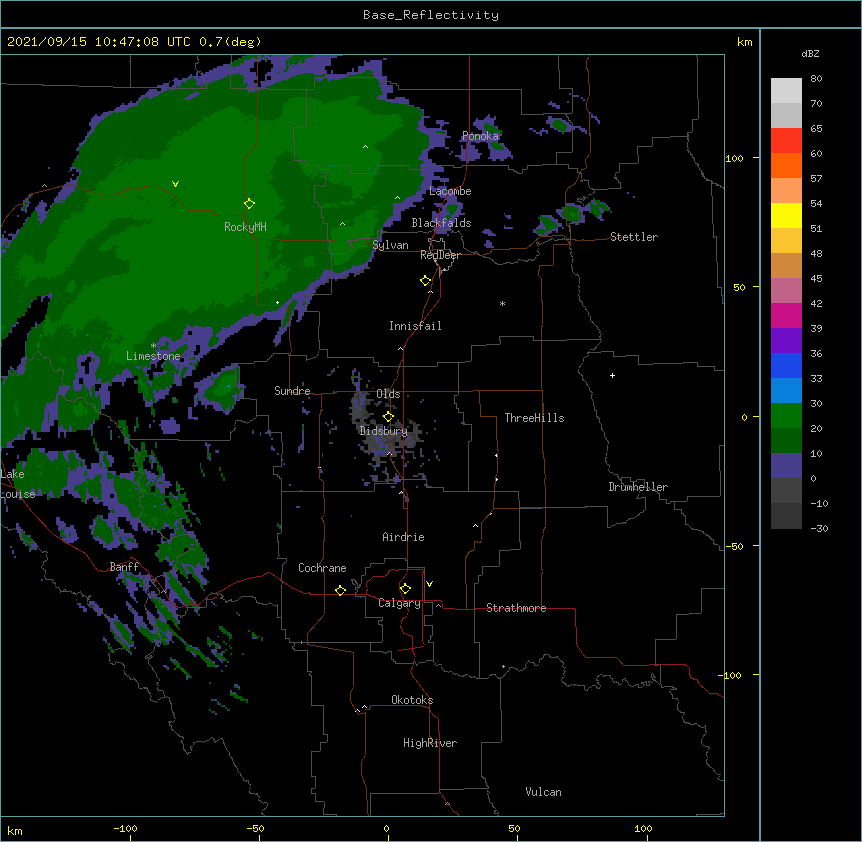Click the Calgary city label

pyautogui.click(x=400, y=603)
